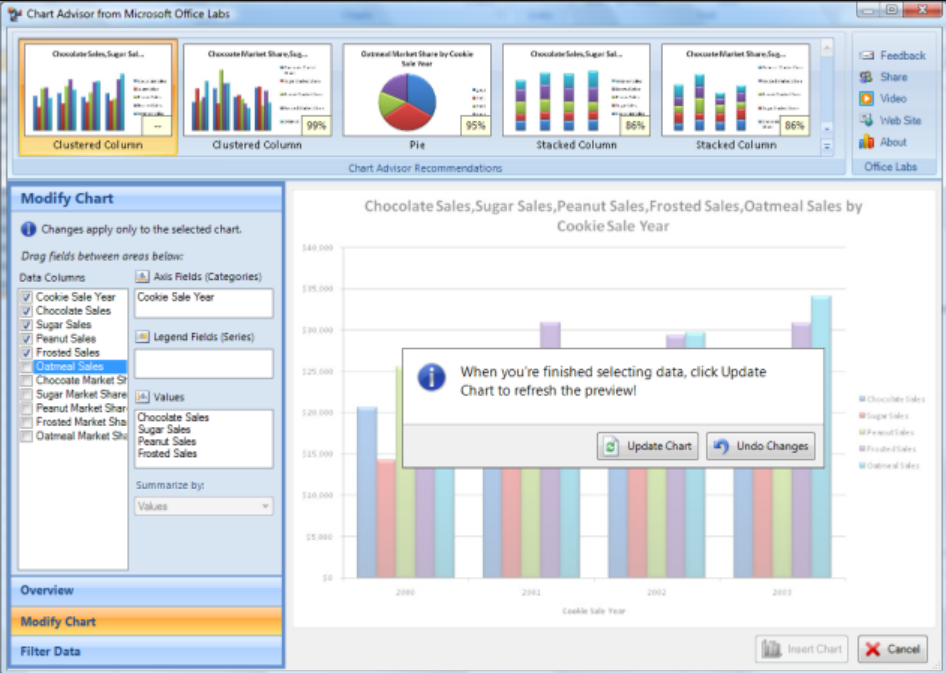Select 'Peanut Sales' in the Values box
This screenshot has width=946, height=673.
(x=167, y=441)
